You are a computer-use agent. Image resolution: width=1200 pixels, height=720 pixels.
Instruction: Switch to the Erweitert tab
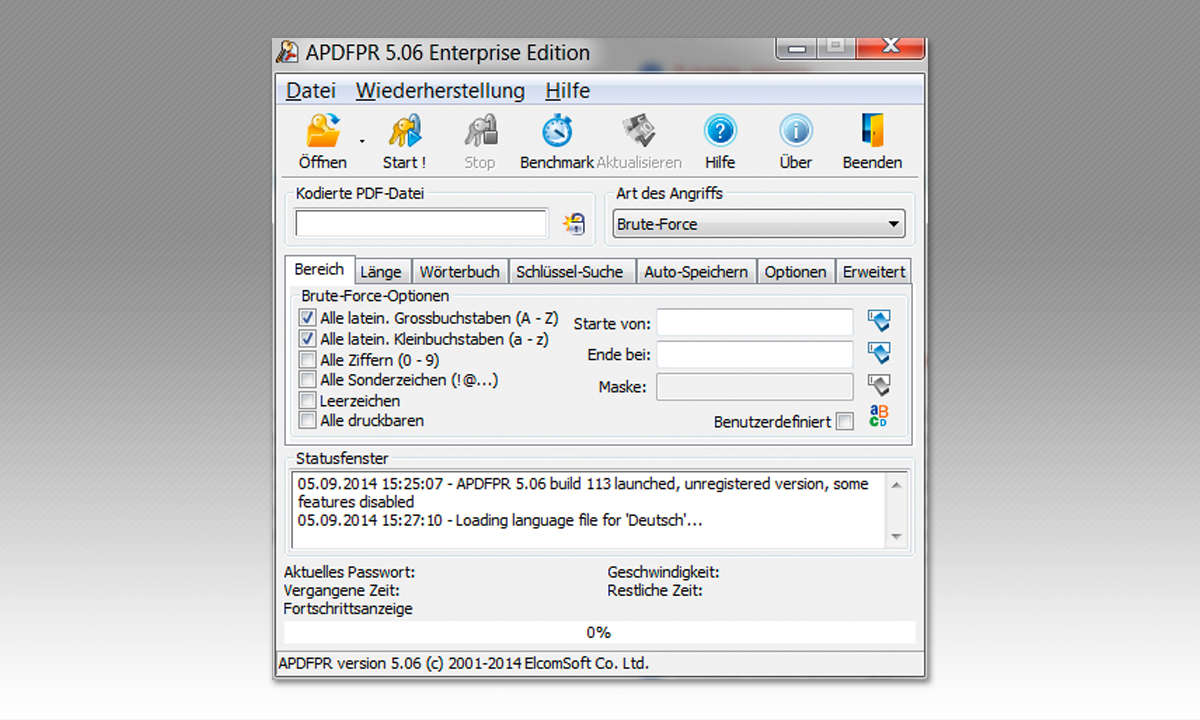point(874,272)
